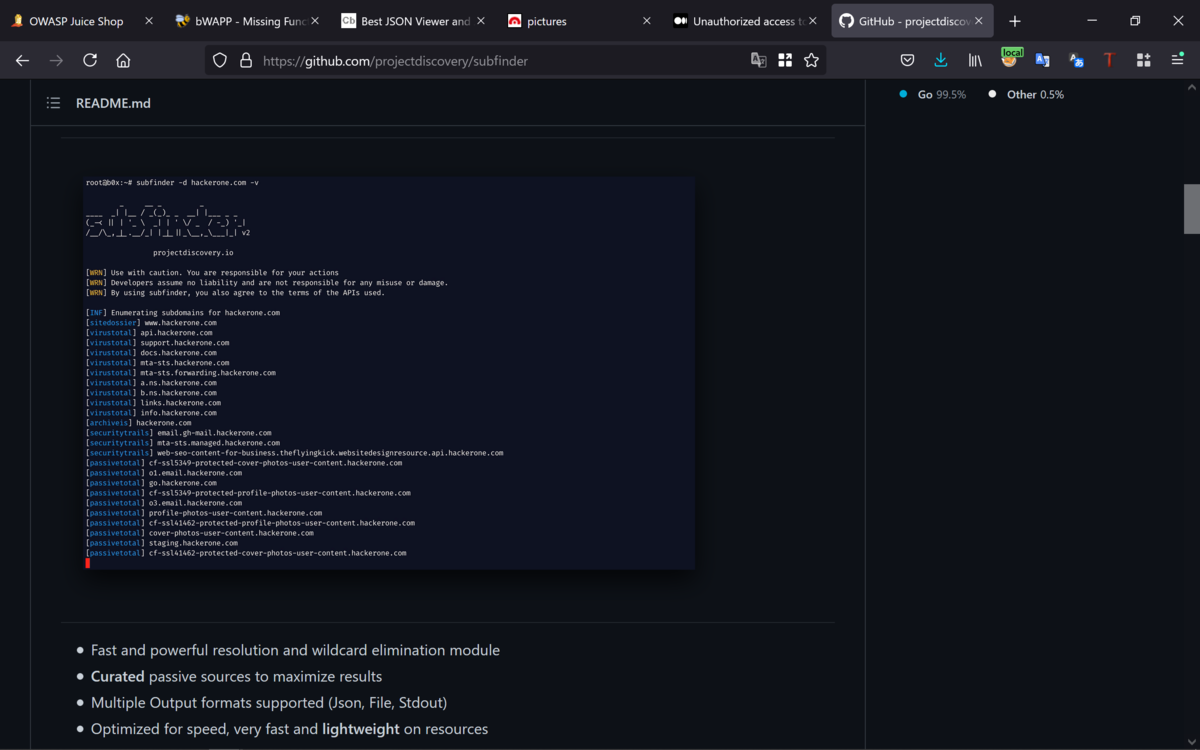The width and height of the screenshot is (1200, 750).
Task: Click 'Fast and powerful resolution' bullet text
Action: tap(295, 650)
